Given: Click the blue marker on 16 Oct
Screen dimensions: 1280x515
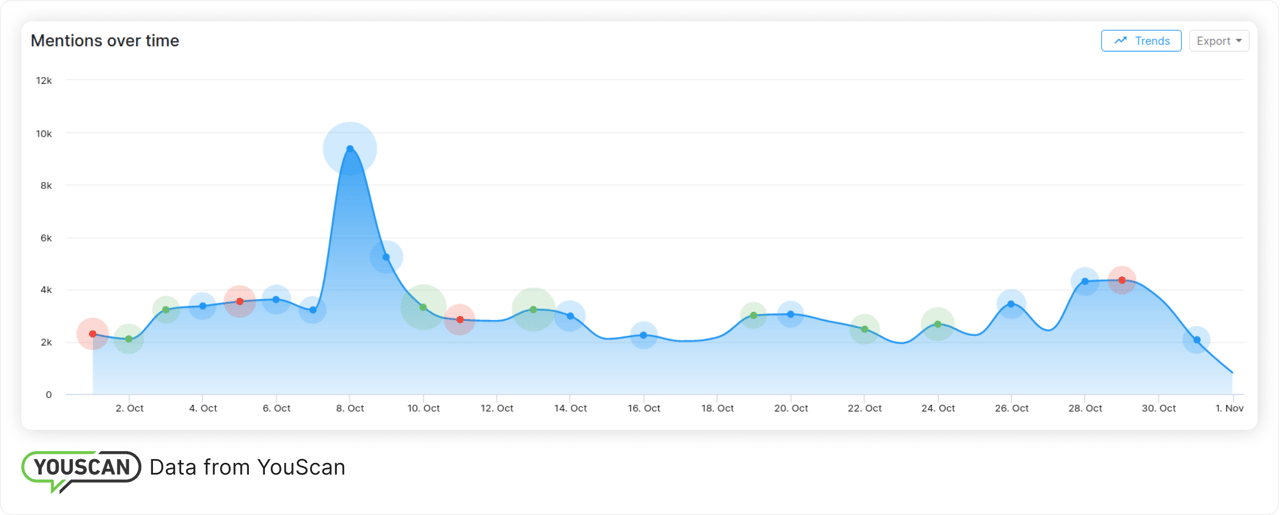Looking at the screenshot, I should (x=644, y=335).
